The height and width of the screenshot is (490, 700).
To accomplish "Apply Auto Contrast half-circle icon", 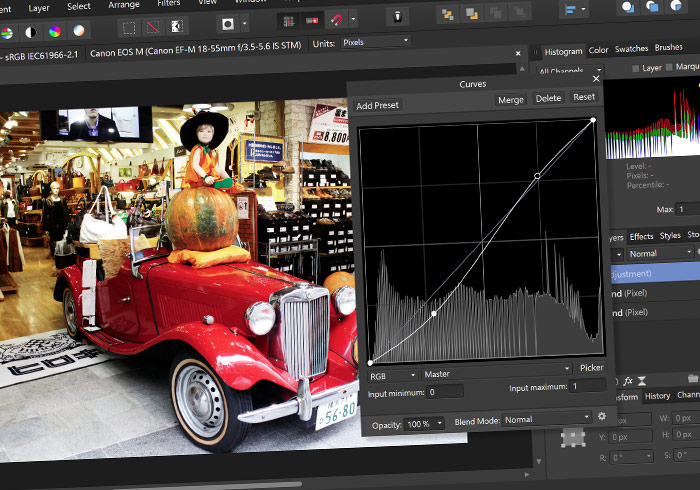I will pos(31,32).
